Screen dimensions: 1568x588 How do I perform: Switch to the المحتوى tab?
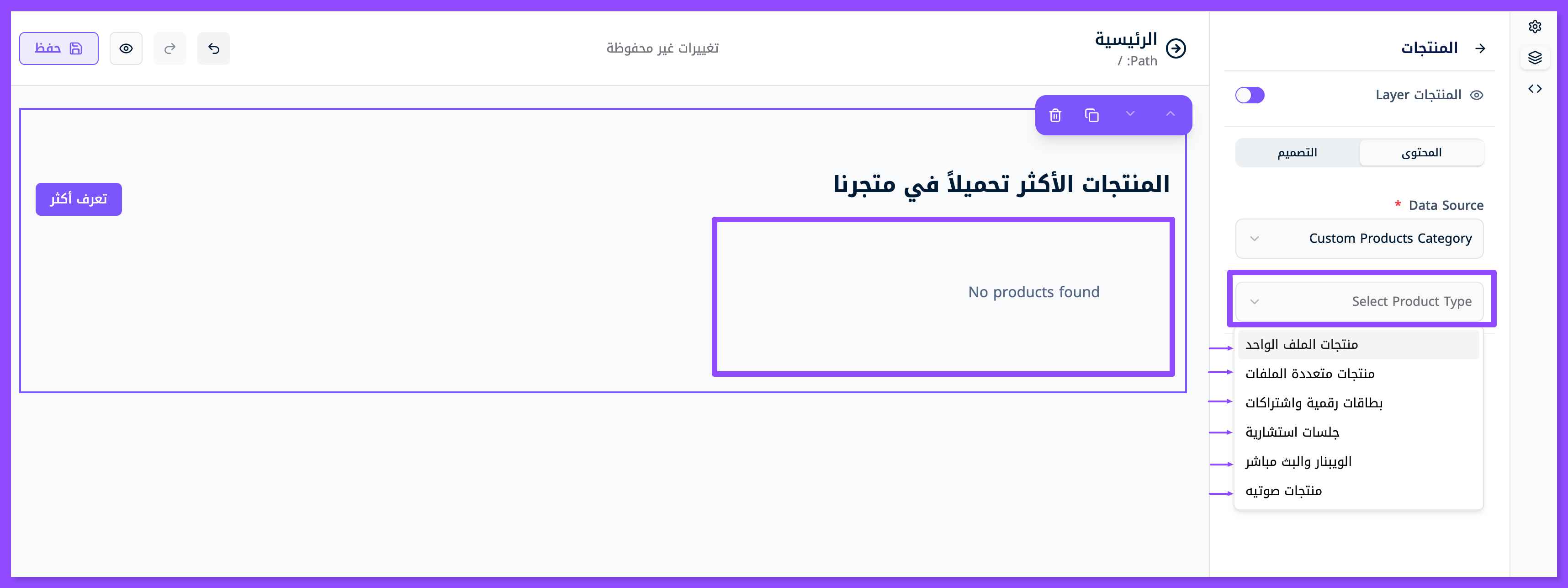pos(1421,153)
